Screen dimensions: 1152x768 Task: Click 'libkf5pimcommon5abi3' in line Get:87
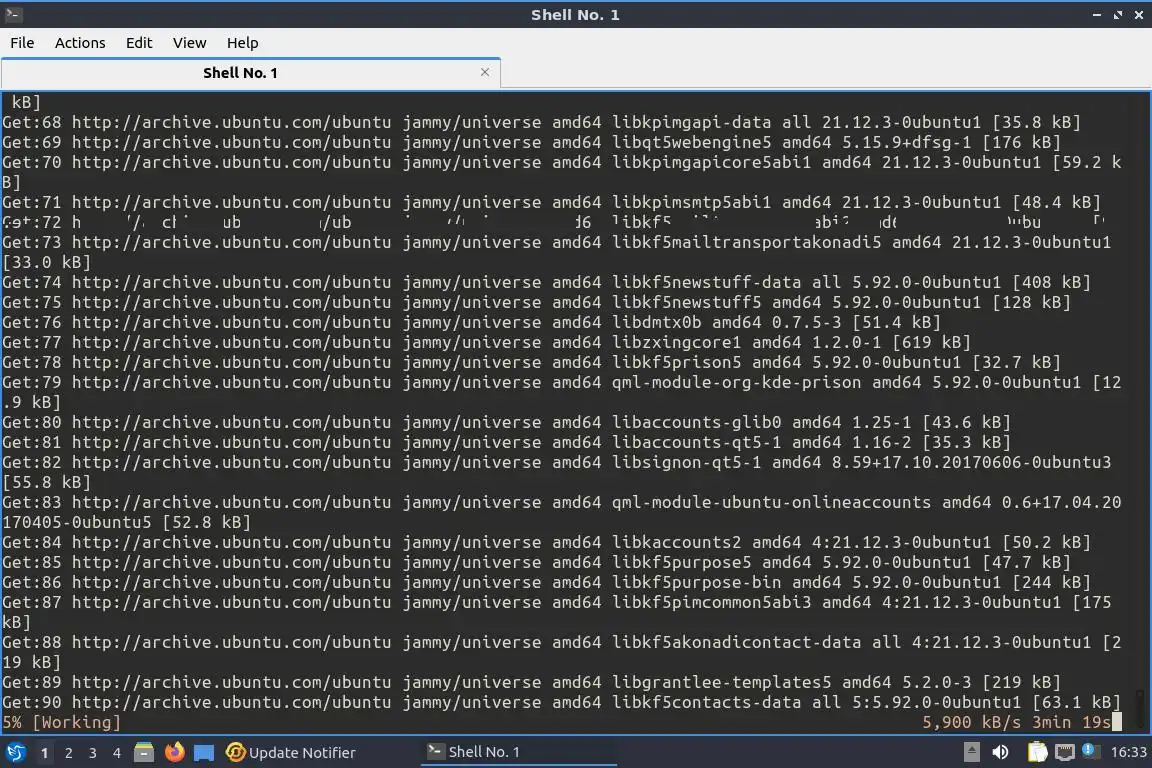711,603
